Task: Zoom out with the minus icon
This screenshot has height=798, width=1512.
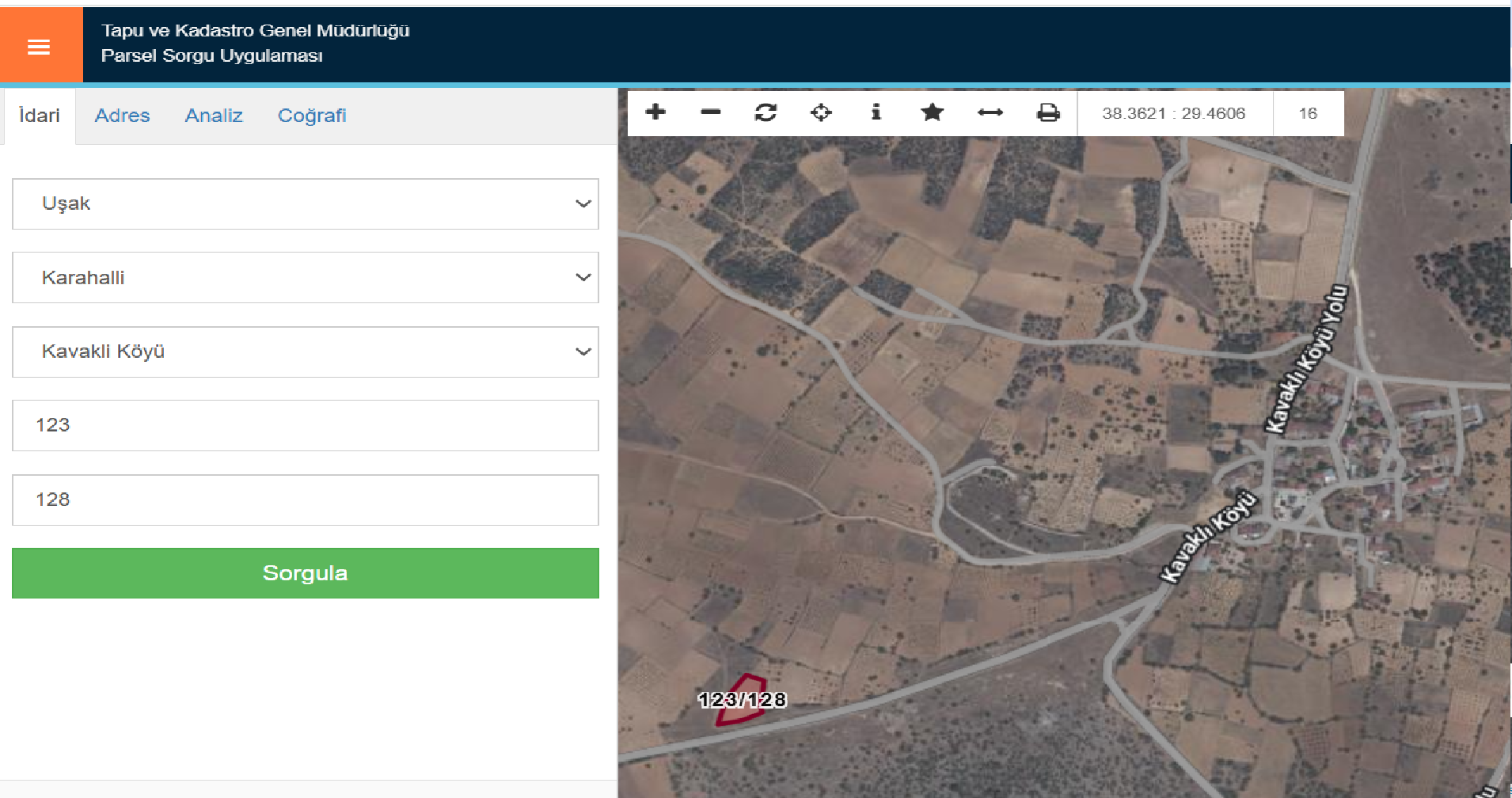Action: pyautogui.click(x=711, y=112)
